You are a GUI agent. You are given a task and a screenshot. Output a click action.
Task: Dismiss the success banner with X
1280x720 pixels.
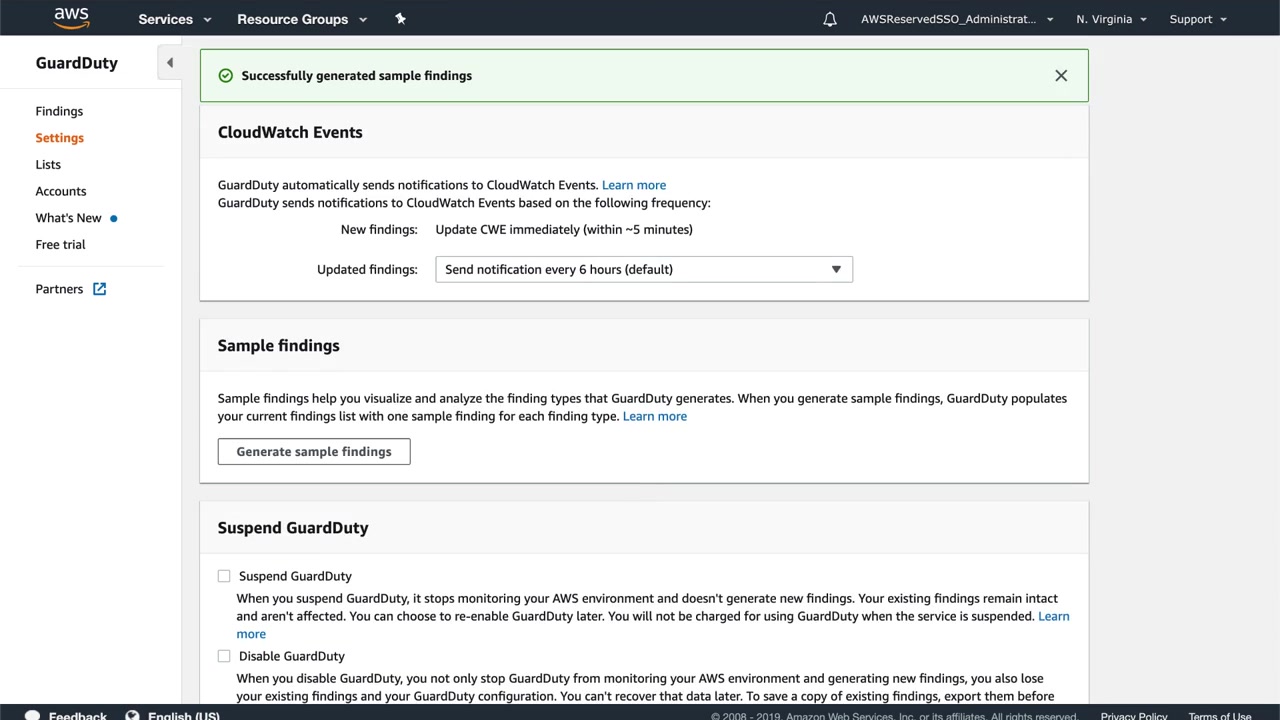click(1061, 76)
